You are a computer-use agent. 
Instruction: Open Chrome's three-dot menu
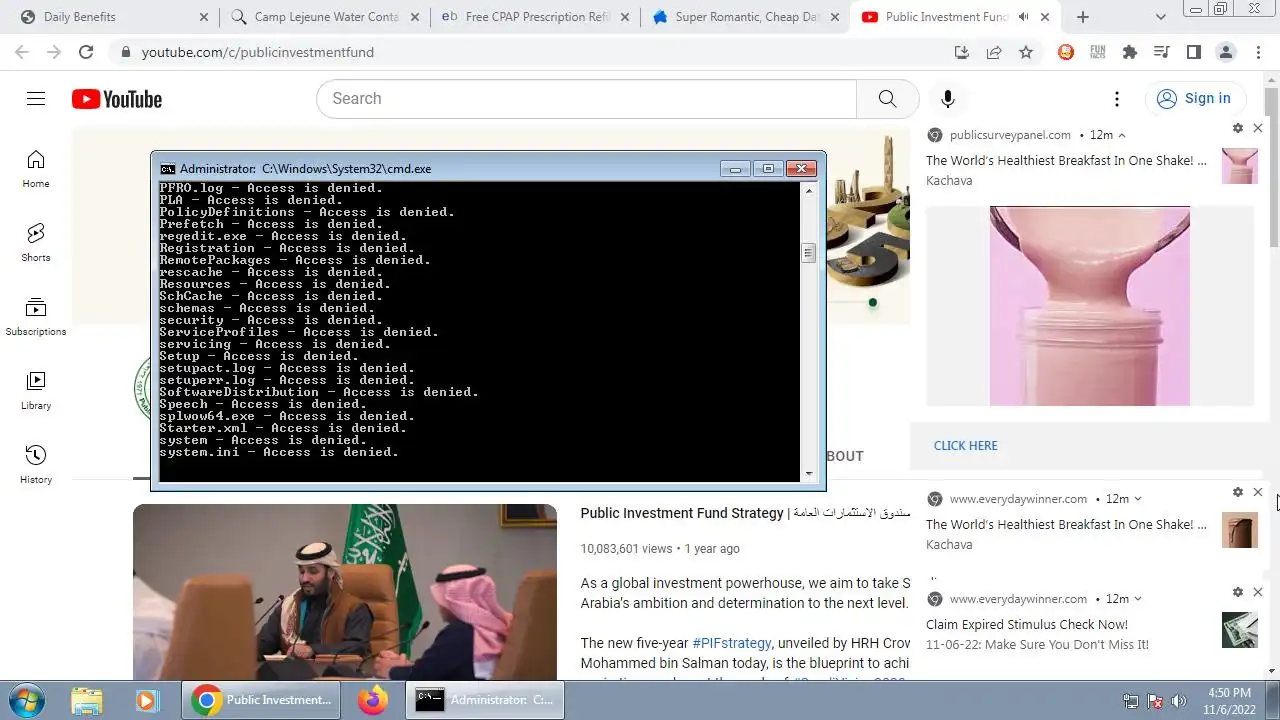[x=1258, y=52]
